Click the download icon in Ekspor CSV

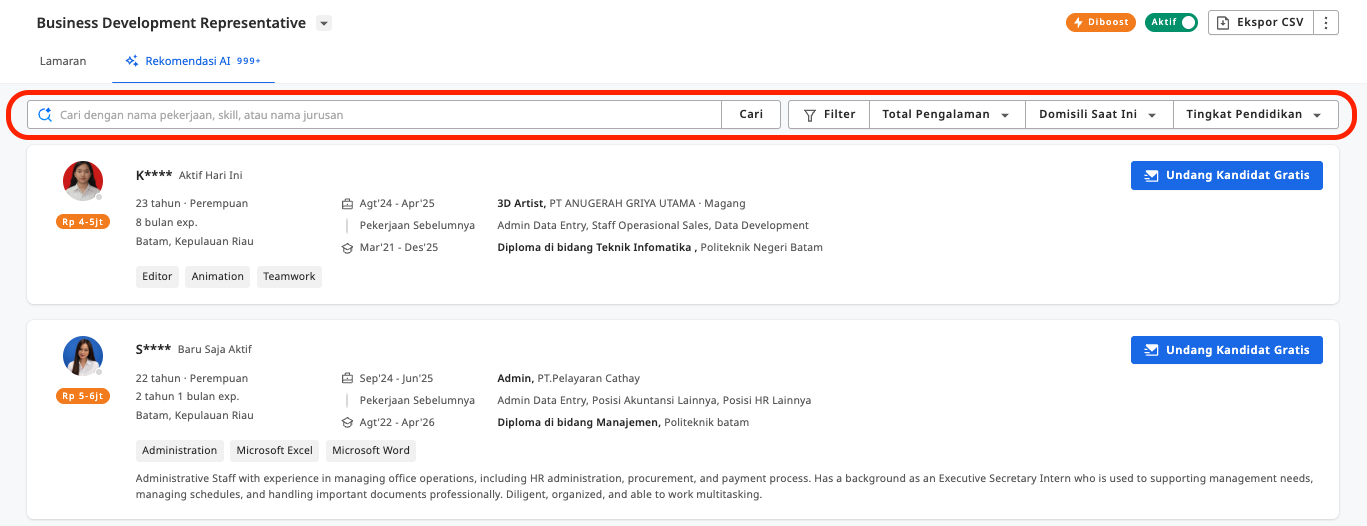coord(1223,22)
